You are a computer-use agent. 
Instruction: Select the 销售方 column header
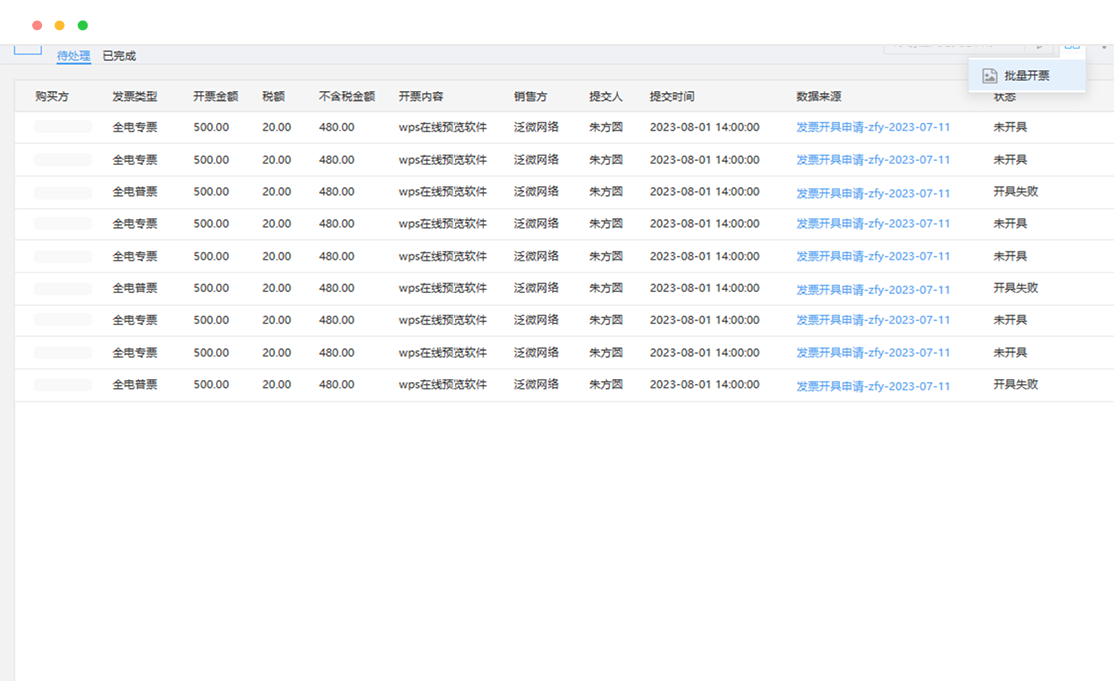[x=531, y=97]
